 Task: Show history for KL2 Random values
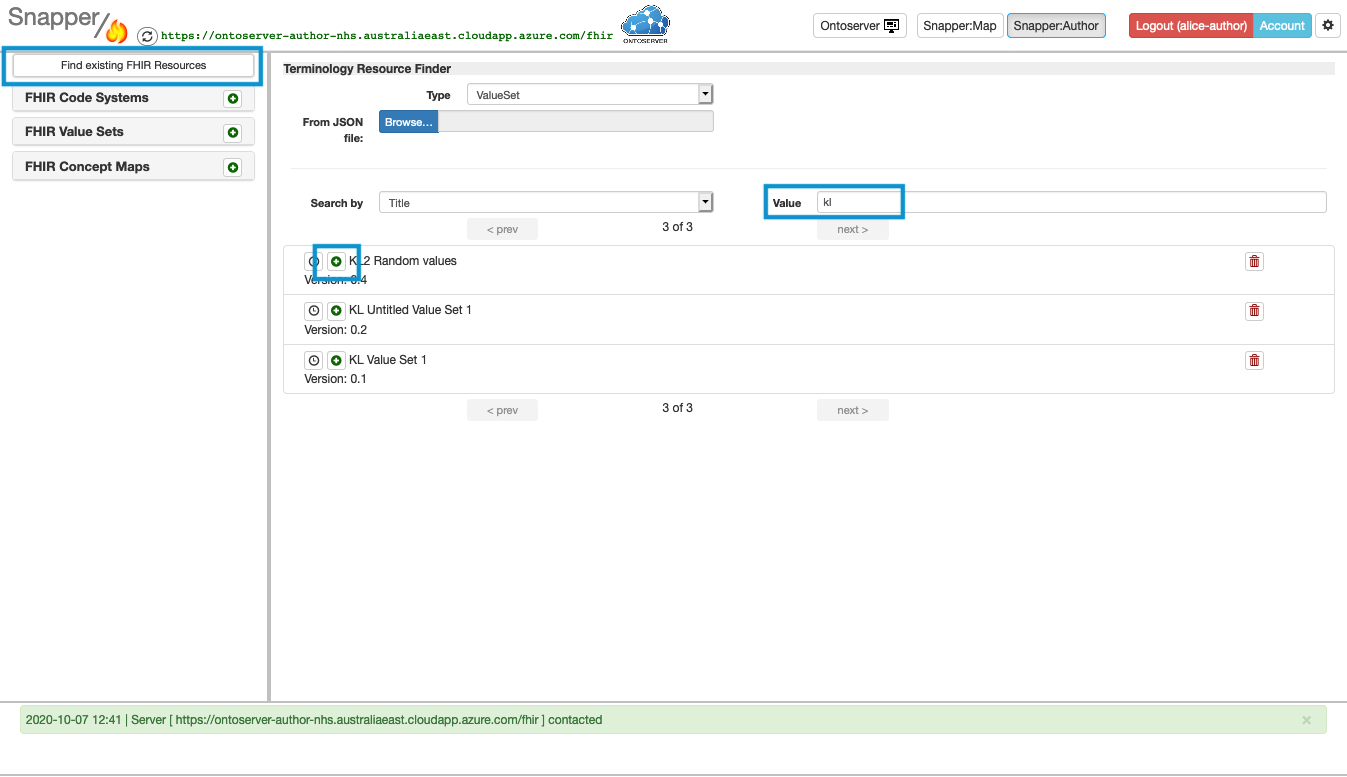coord(313,261)
